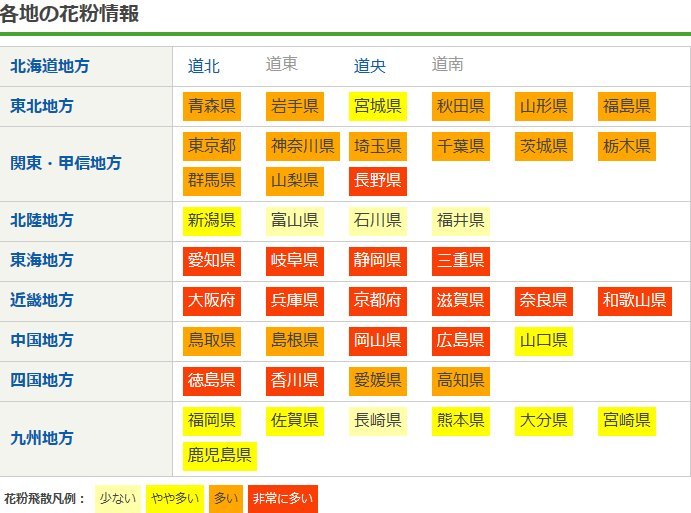Click the 九州地方 region header
691x513 pixels.
point(42,438)
